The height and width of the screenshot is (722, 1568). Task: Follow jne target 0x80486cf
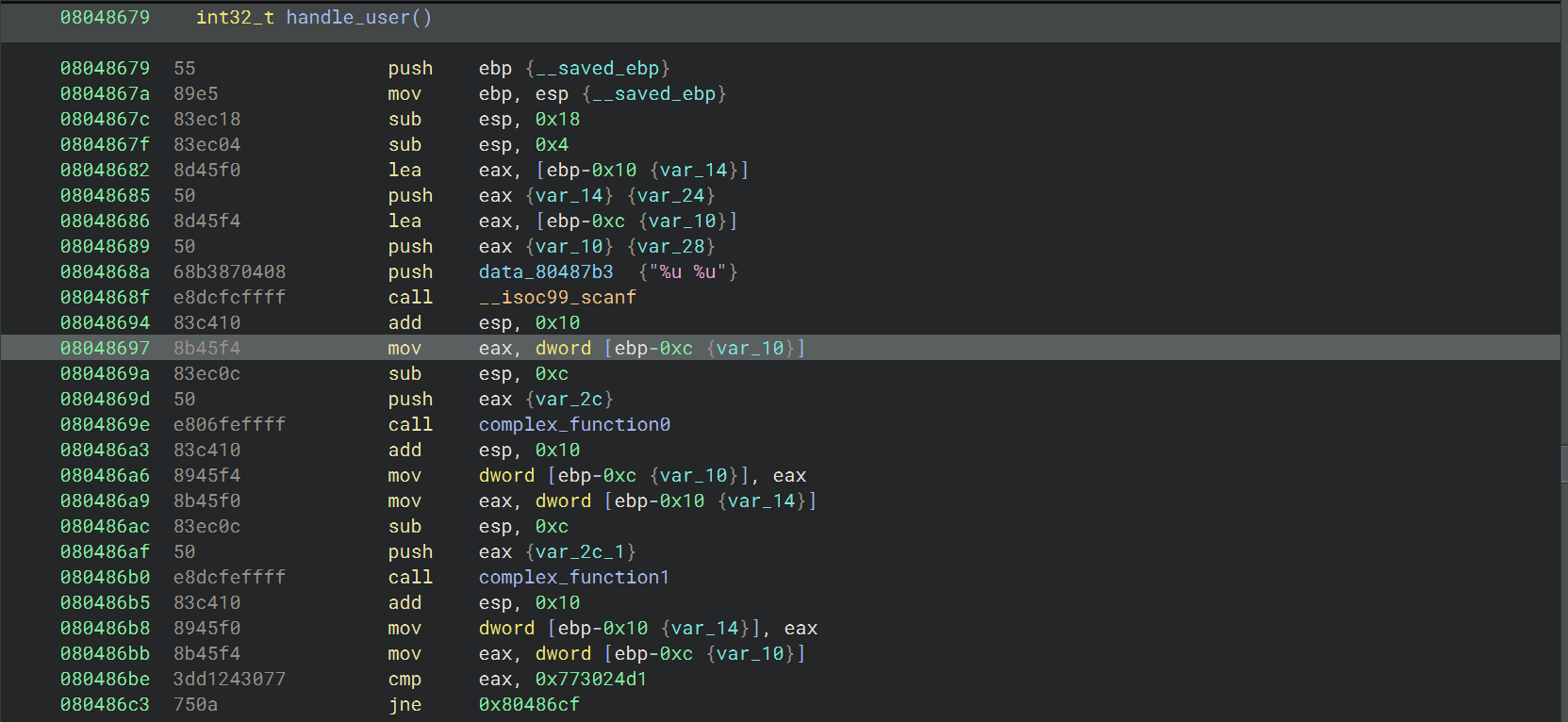(529, 705)
